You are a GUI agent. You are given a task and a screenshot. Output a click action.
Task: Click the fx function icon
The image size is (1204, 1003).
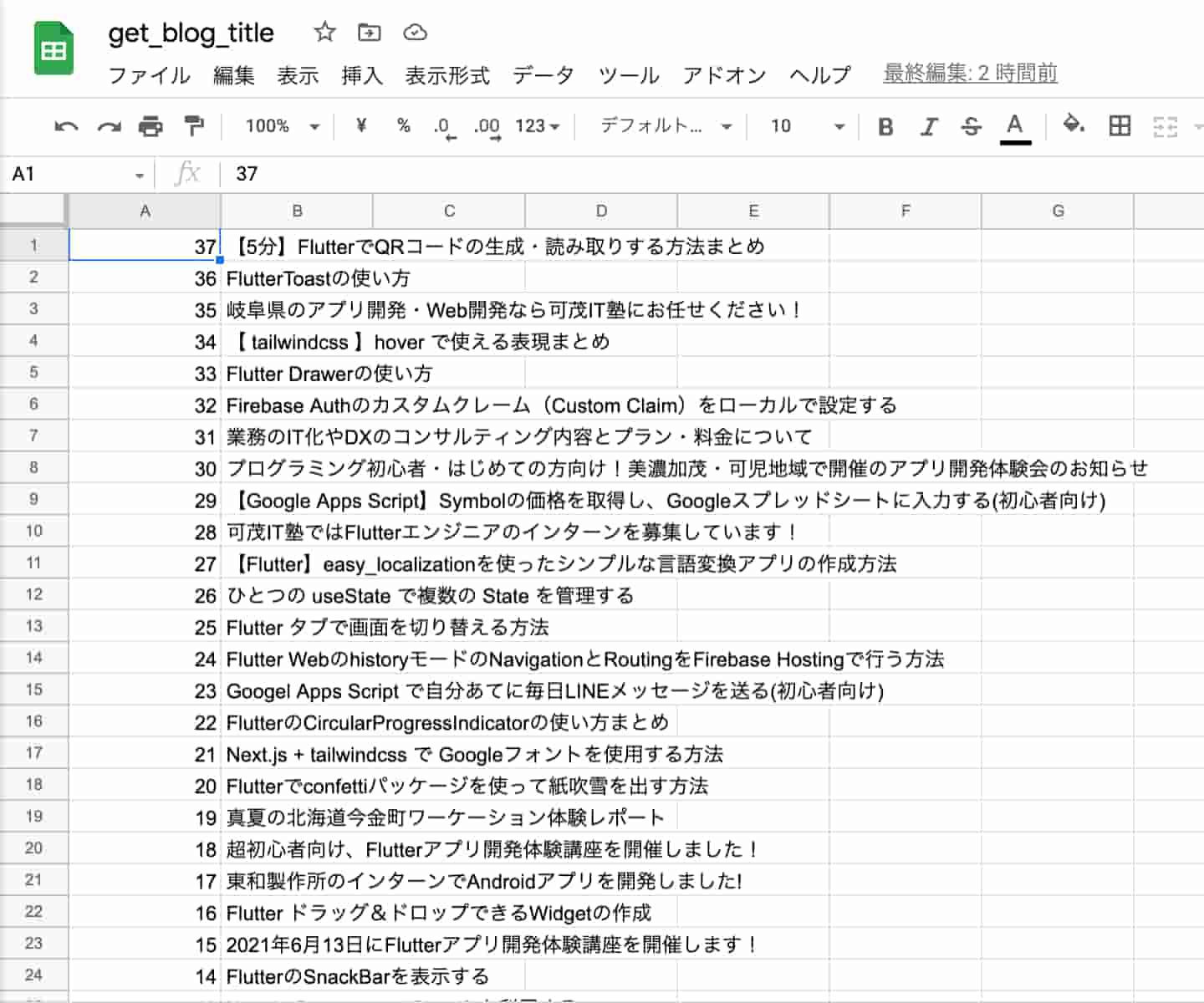click(x=187, y=173)
